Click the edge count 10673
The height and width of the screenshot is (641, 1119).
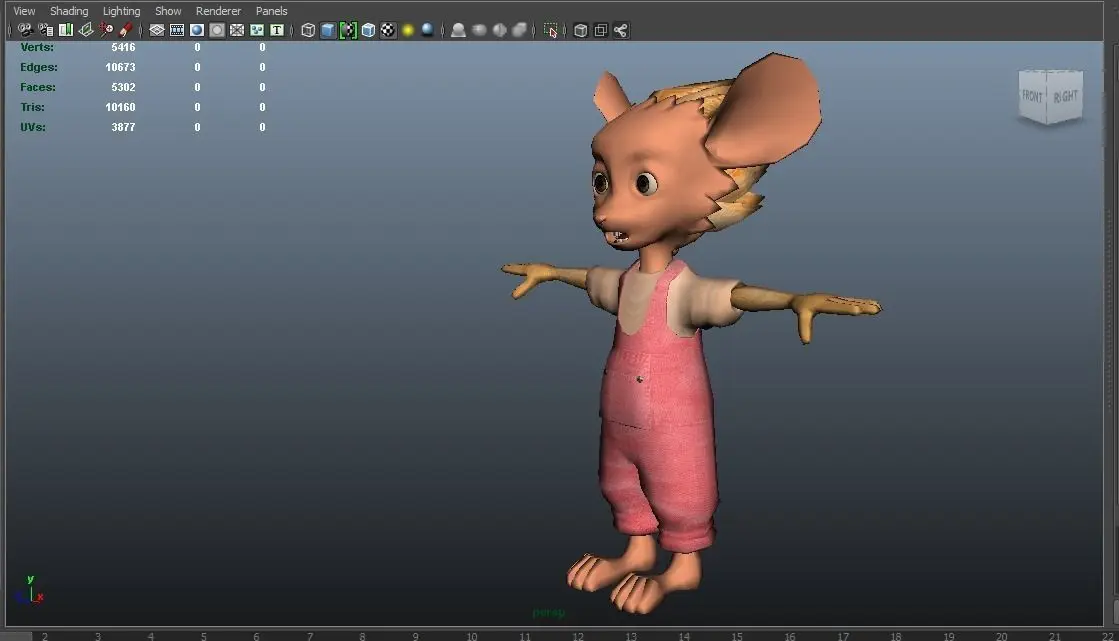click(x=120, y=67)
